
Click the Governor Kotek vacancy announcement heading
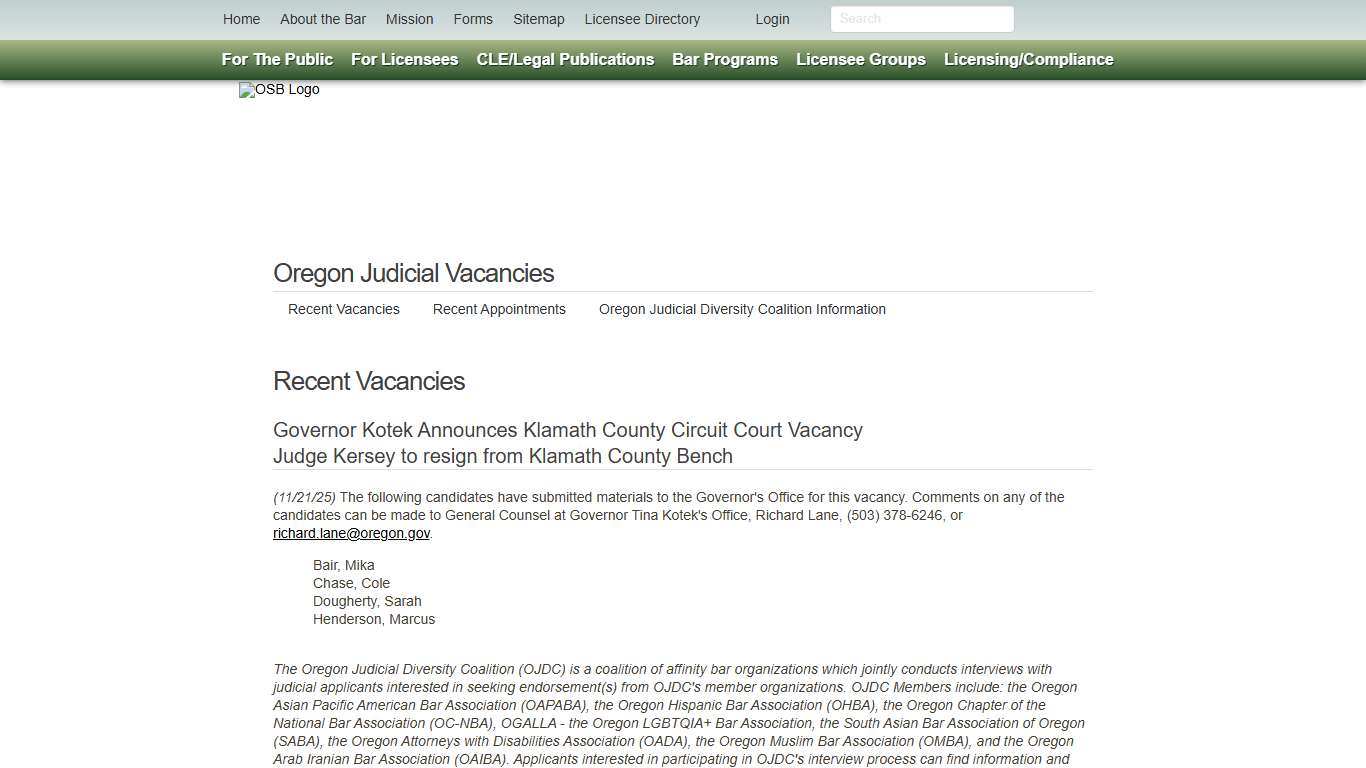[568, 430]
